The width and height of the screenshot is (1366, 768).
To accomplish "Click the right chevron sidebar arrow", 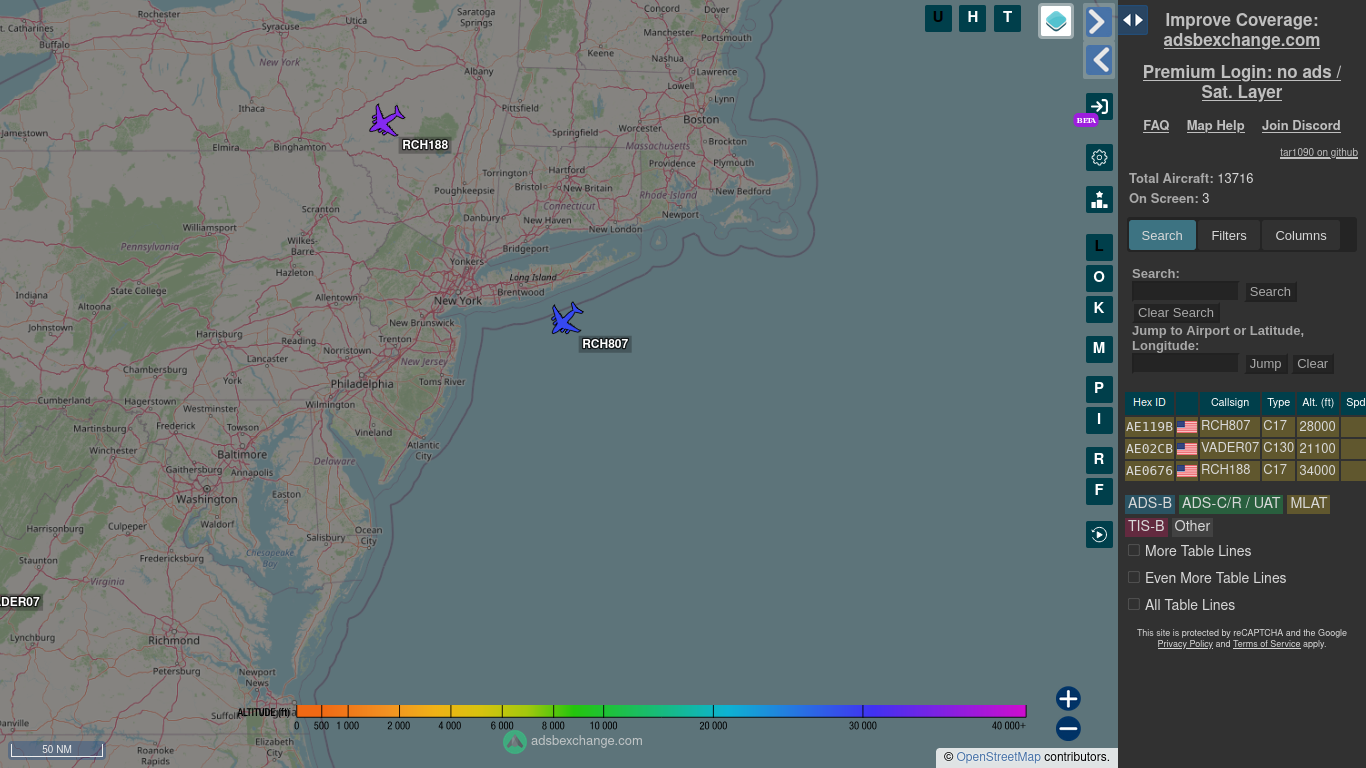I will (x=1099, y=21).
